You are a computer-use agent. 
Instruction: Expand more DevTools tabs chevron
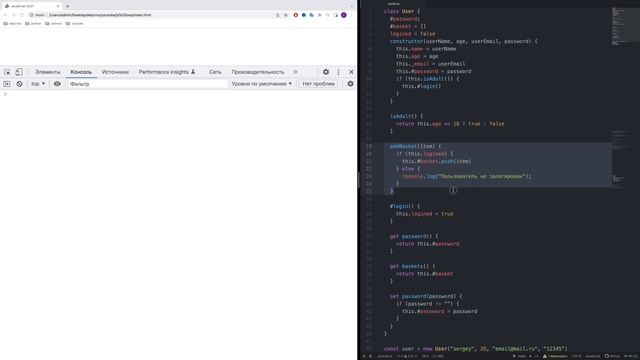296,72
